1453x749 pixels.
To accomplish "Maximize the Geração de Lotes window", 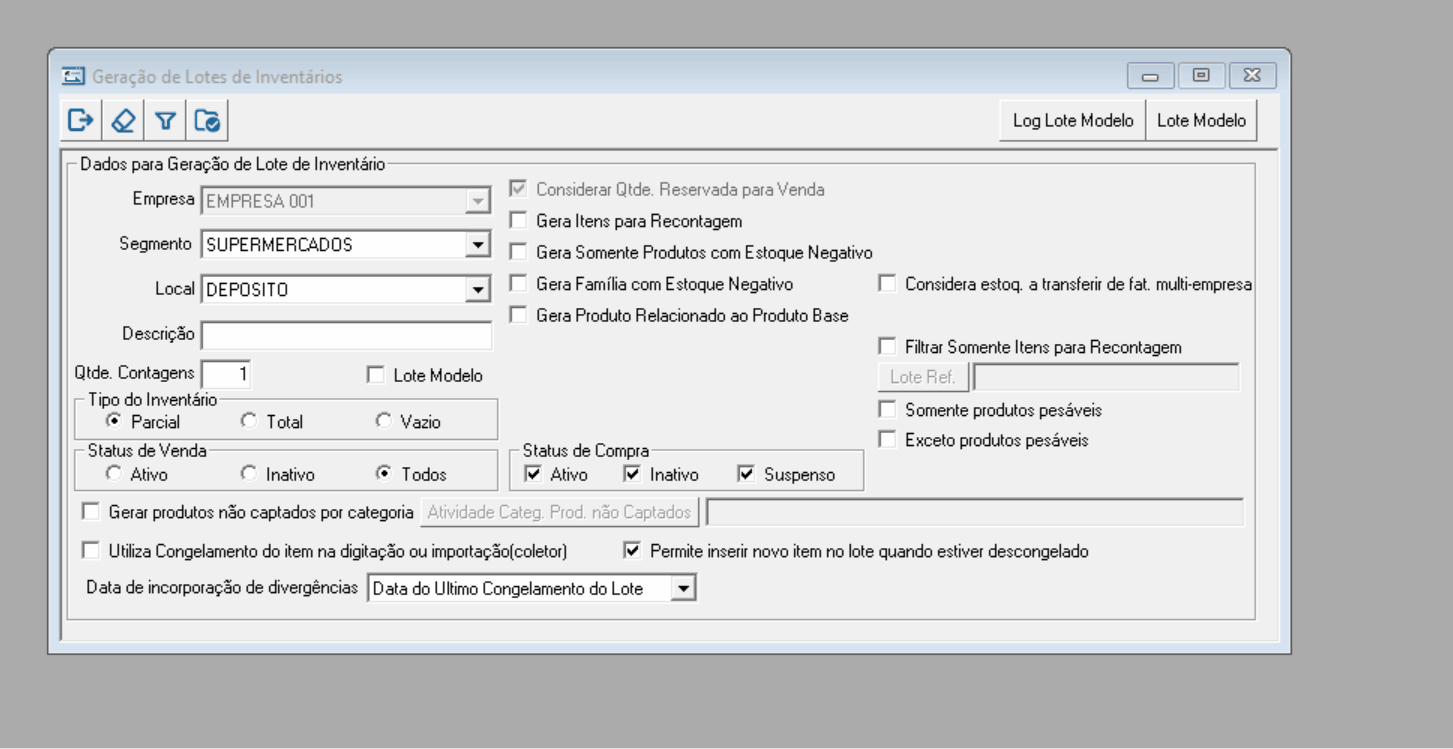I will [1201, 76].
